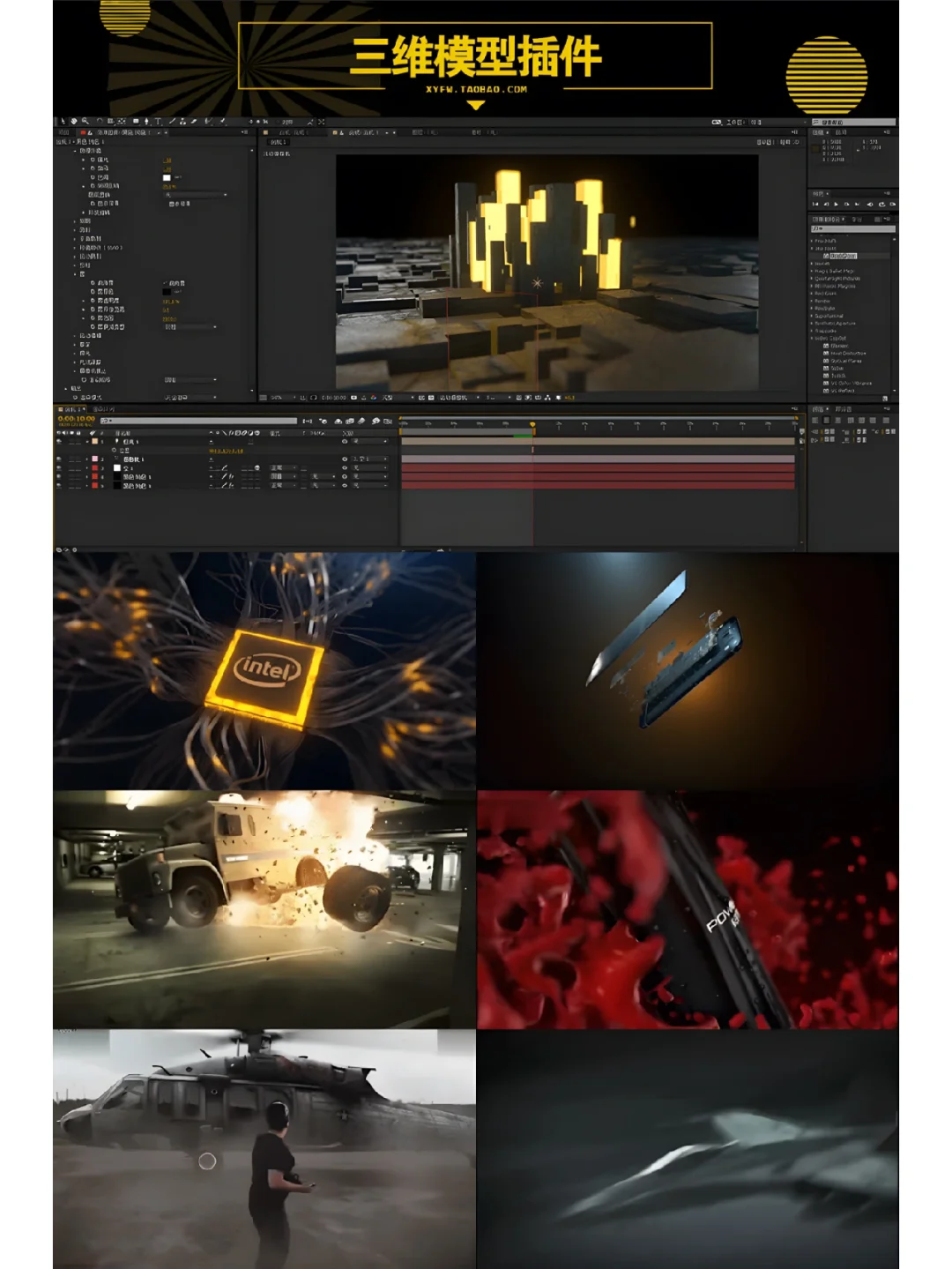
Task: Select the Brush tool
Action: tap(172, 122)
